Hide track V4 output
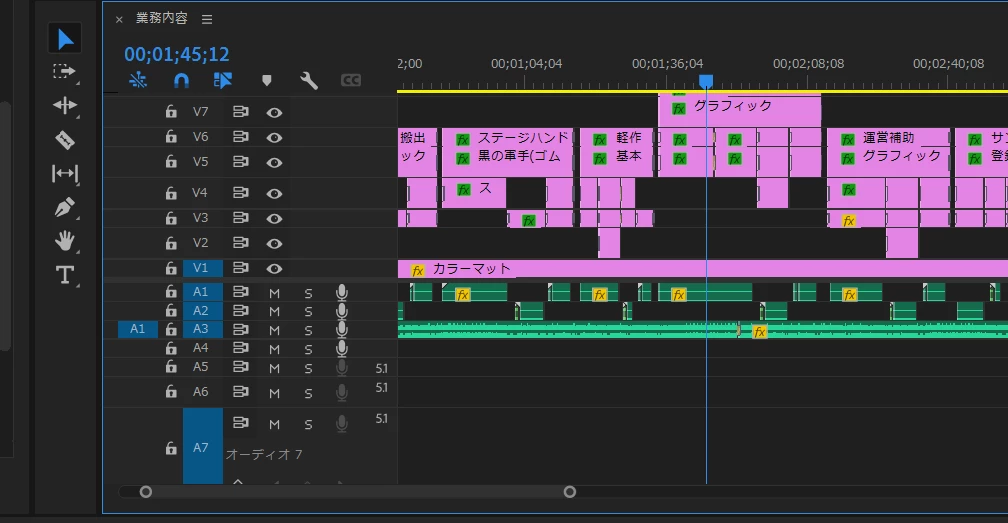The width and height of the screenshot is (1008, 523). [274, 193]
